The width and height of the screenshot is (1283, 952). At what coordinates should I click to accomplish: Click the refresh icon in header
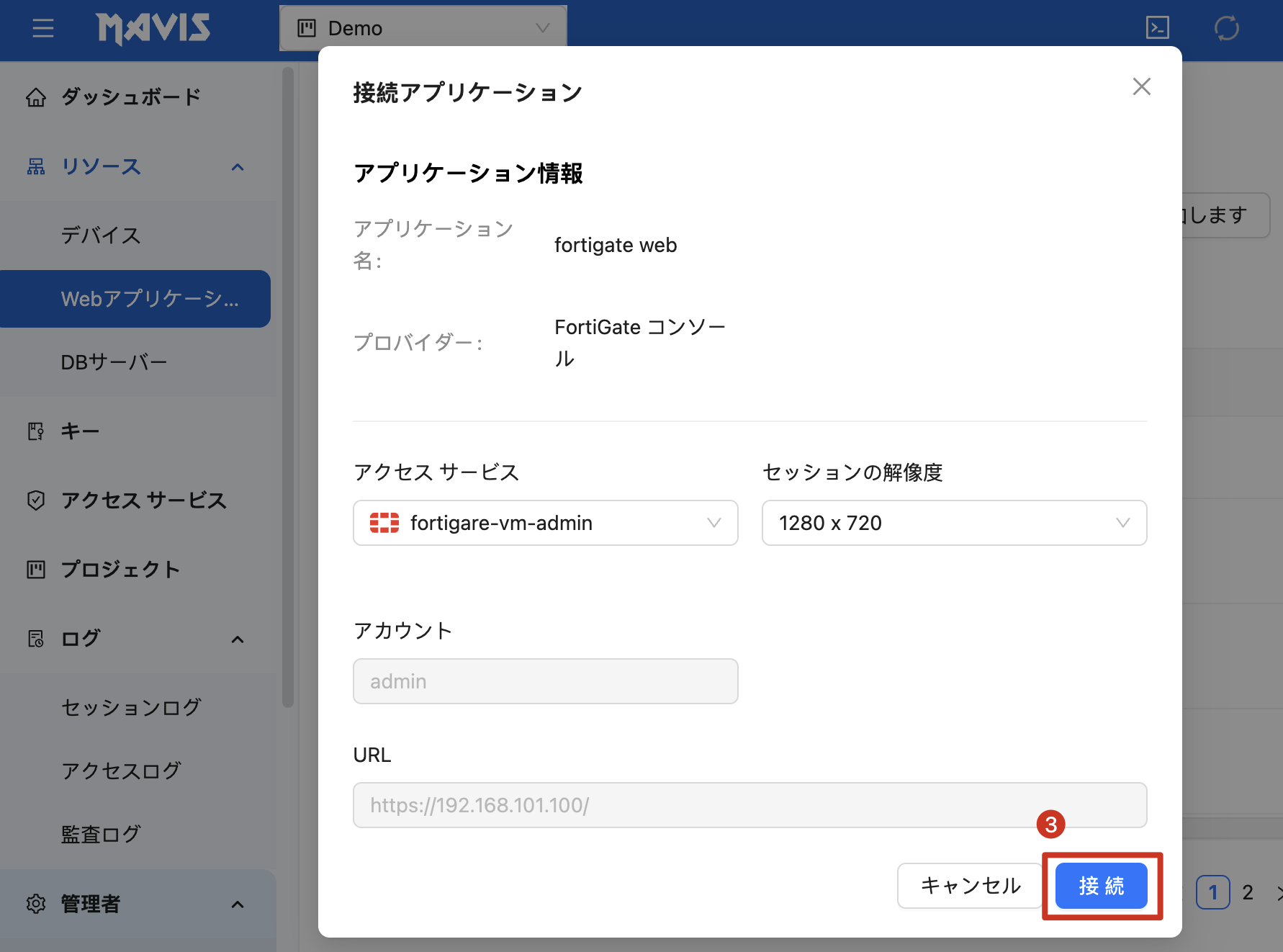(x=1226, y=29)
